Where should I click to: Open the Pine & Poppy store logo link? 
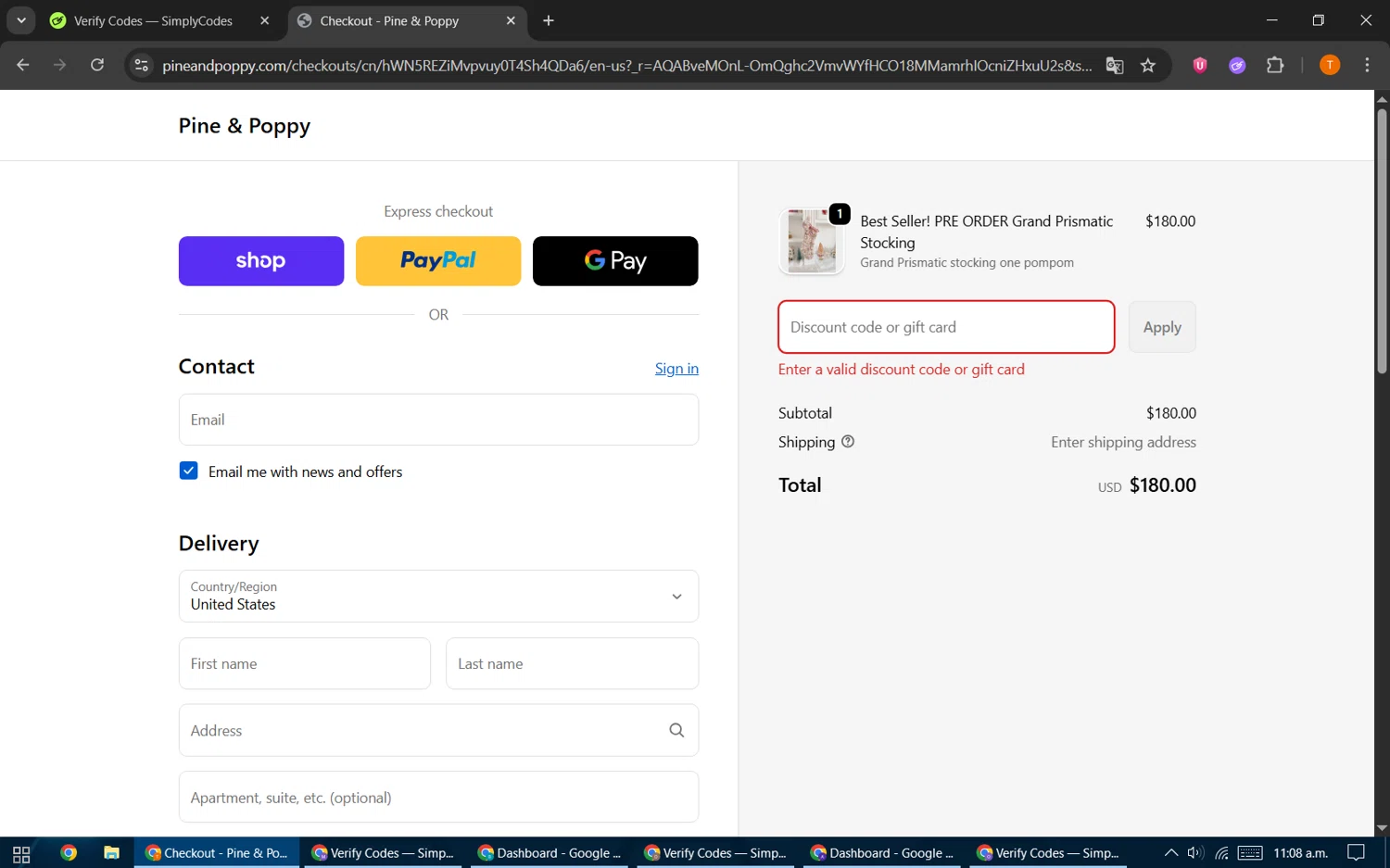(245, 125)
